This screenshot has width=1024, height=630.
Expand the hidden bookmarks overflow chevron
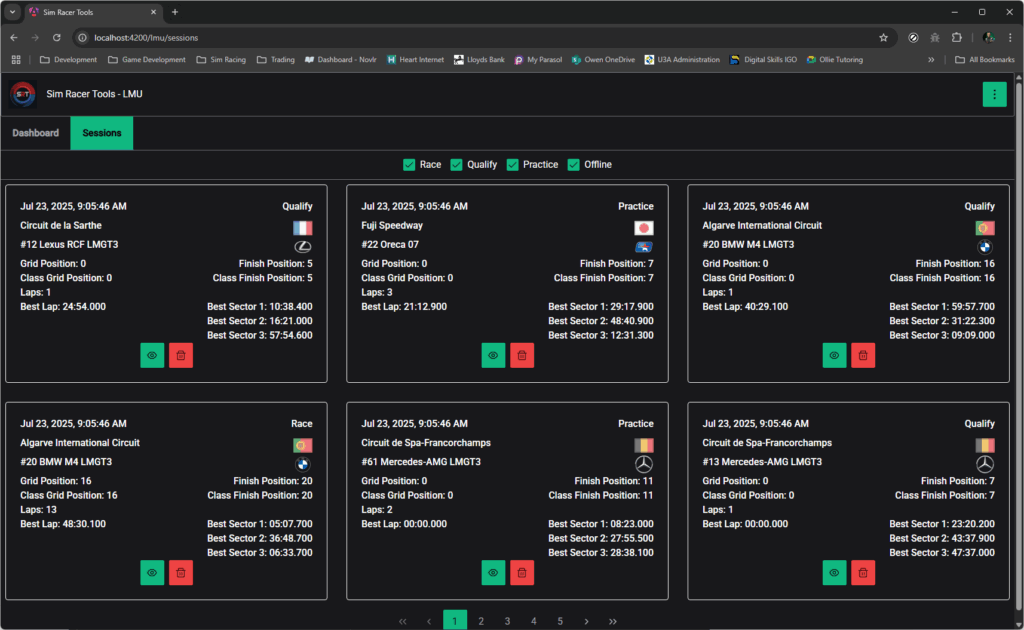pyautogui.click(x=931, y=59)
